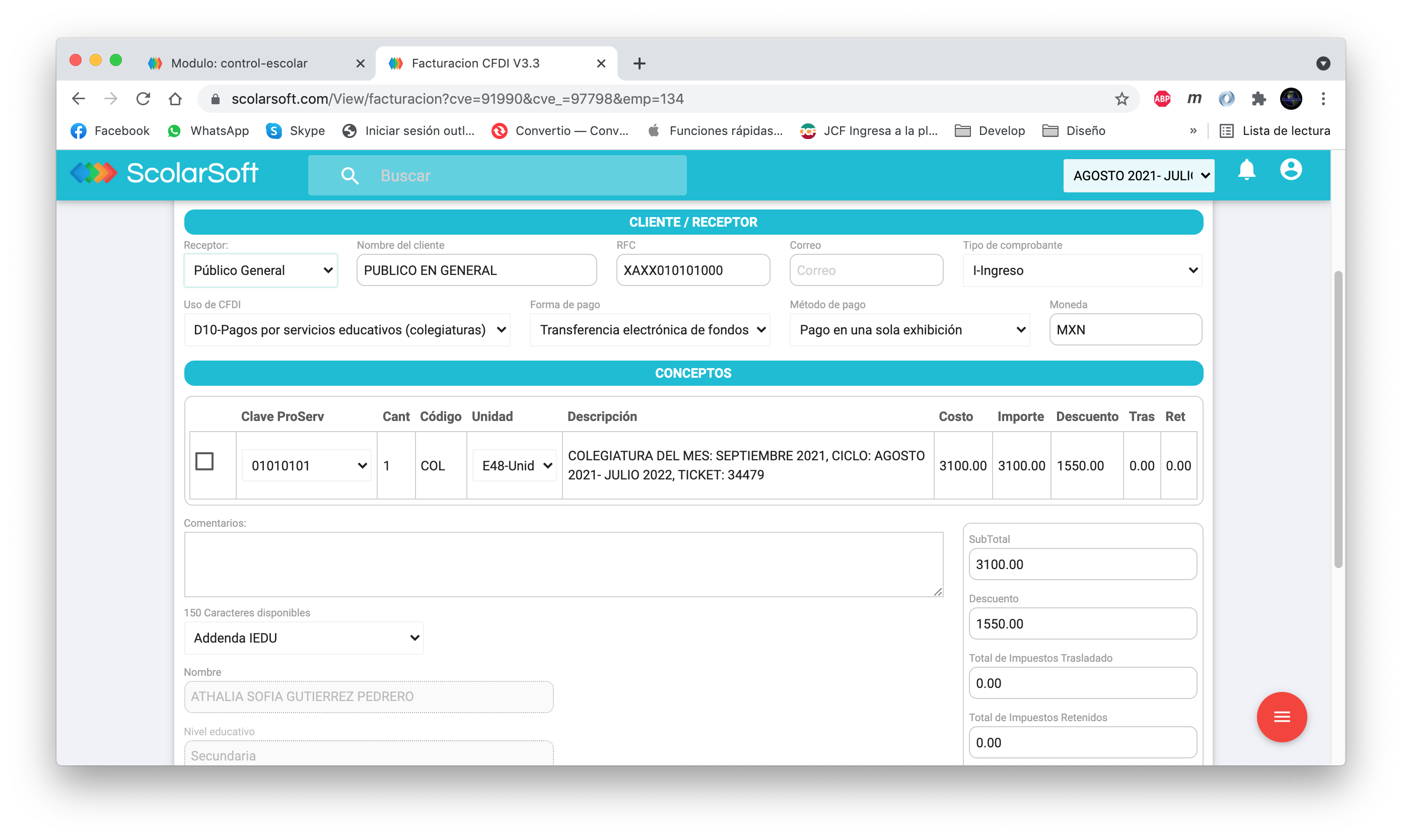Viewport: 1402px width, 840px height.
Task: Reload the current page
Action: 143,99
